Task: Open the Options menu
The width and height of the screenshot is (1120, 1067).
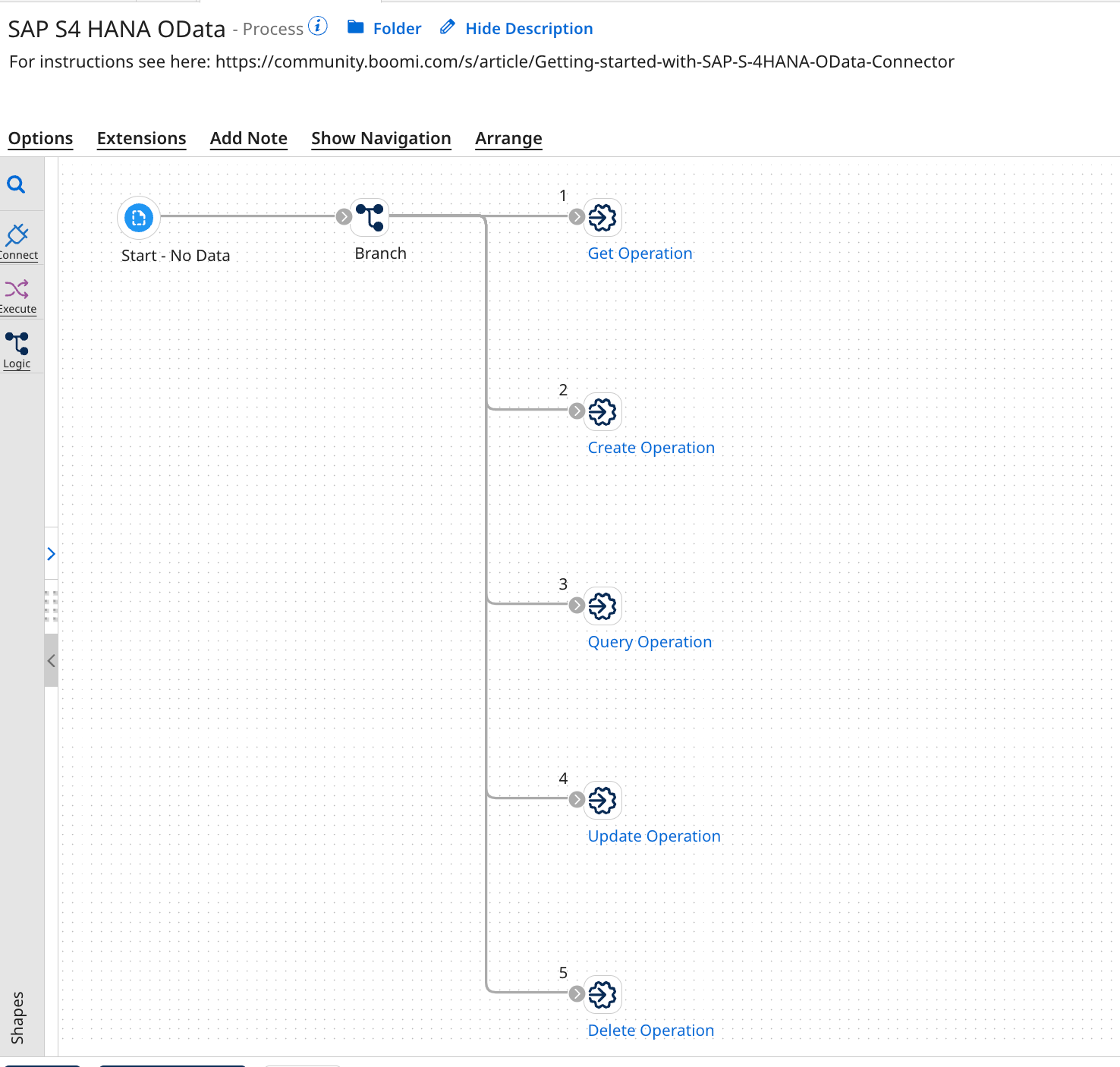Action: point(40,138)
